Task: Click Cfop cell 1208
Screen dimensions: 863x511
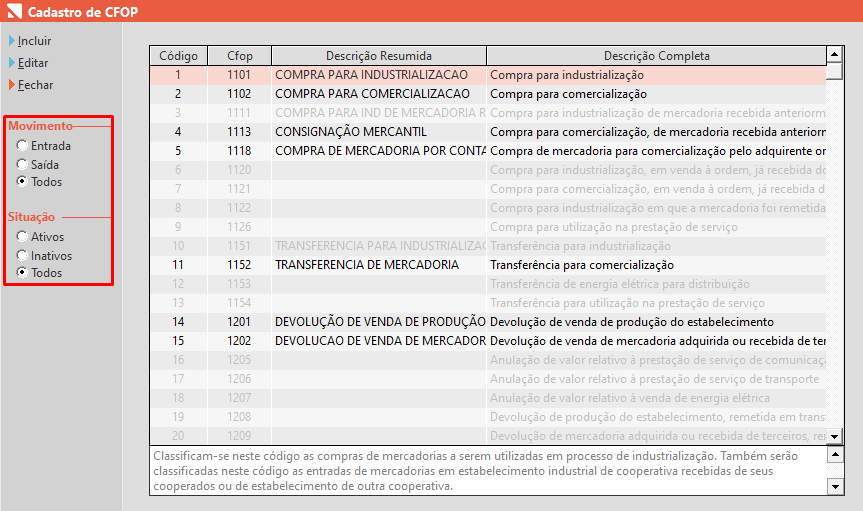Action: click(x=239, y=417)
